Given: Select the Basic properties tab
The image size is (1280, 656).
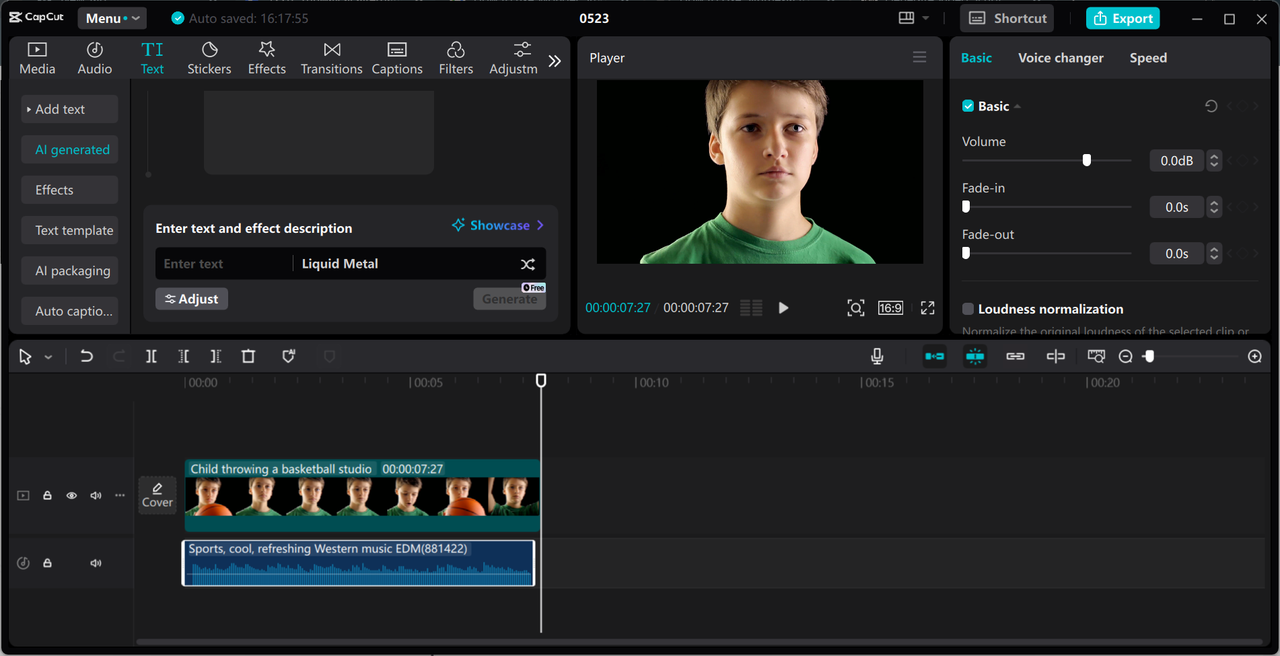Looking at the screenshot, I should [x=976, y=58].
